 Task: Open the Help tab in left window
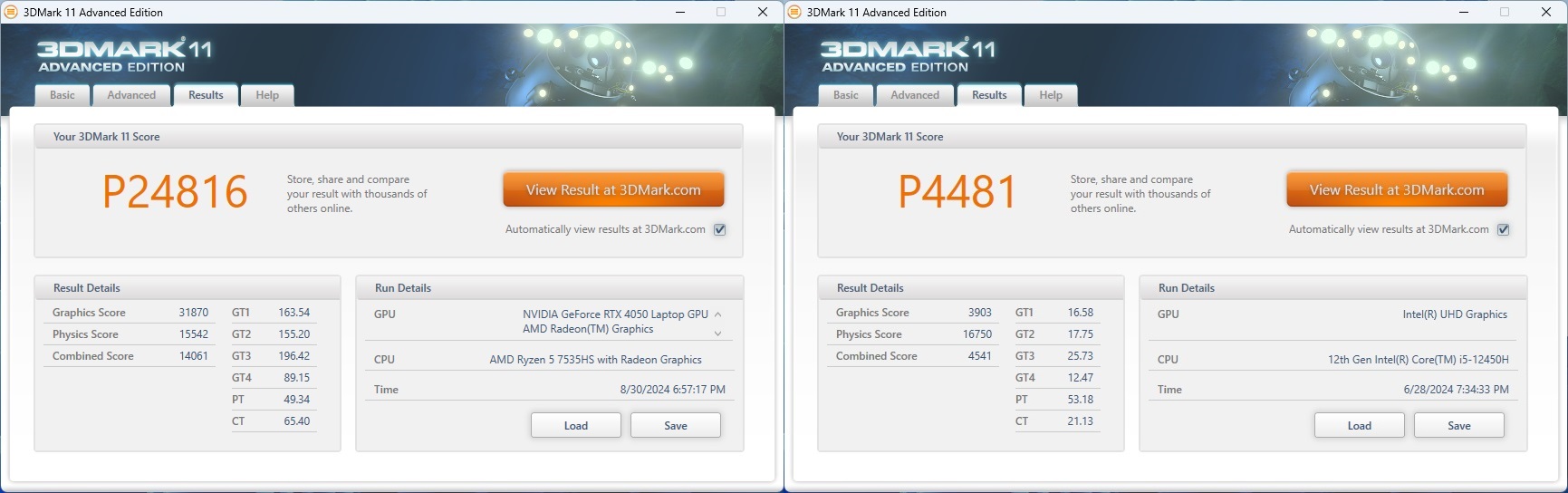(267, 95)
